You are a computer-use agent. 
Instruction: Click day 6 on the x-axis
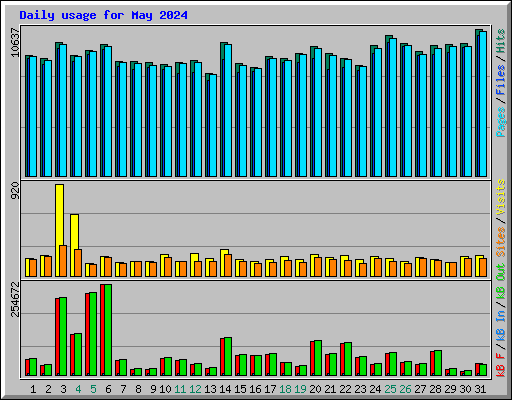point(108,389)
